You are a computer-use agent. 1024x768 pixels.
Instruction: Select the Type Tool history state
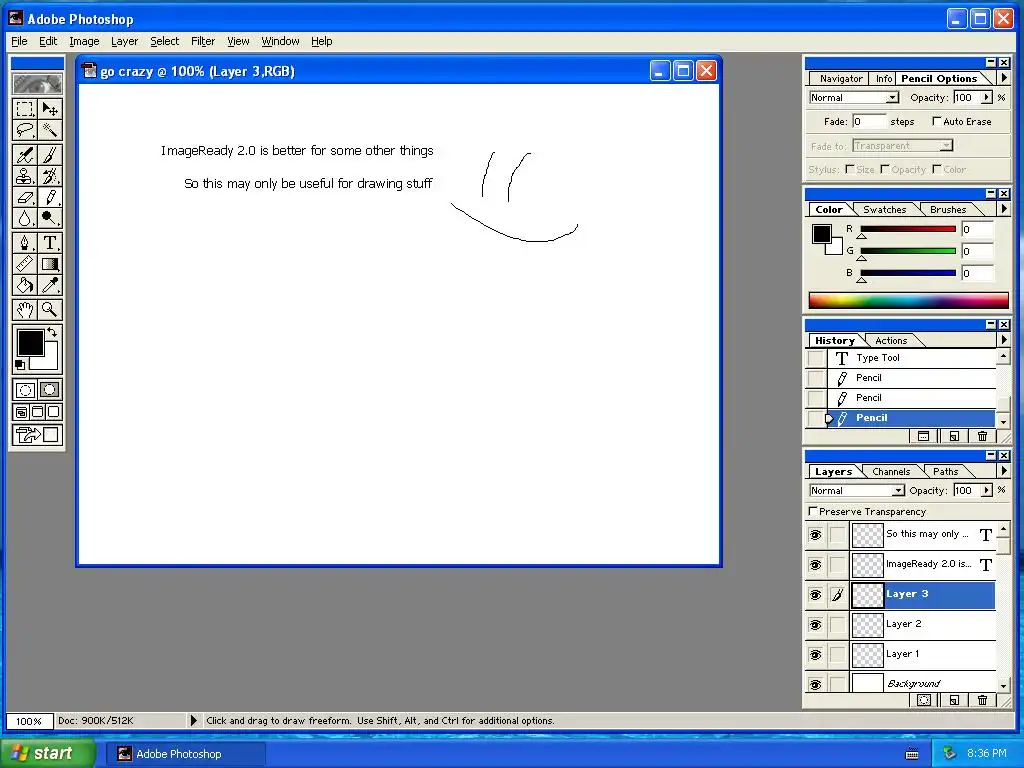point(912,358)
